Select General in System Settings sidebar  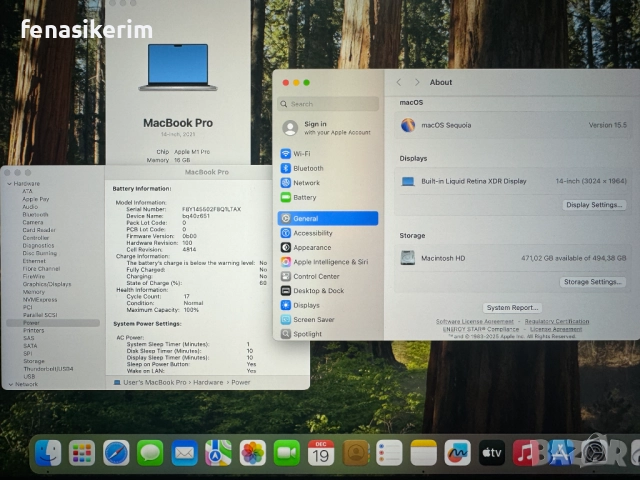[x=328, y=218]
